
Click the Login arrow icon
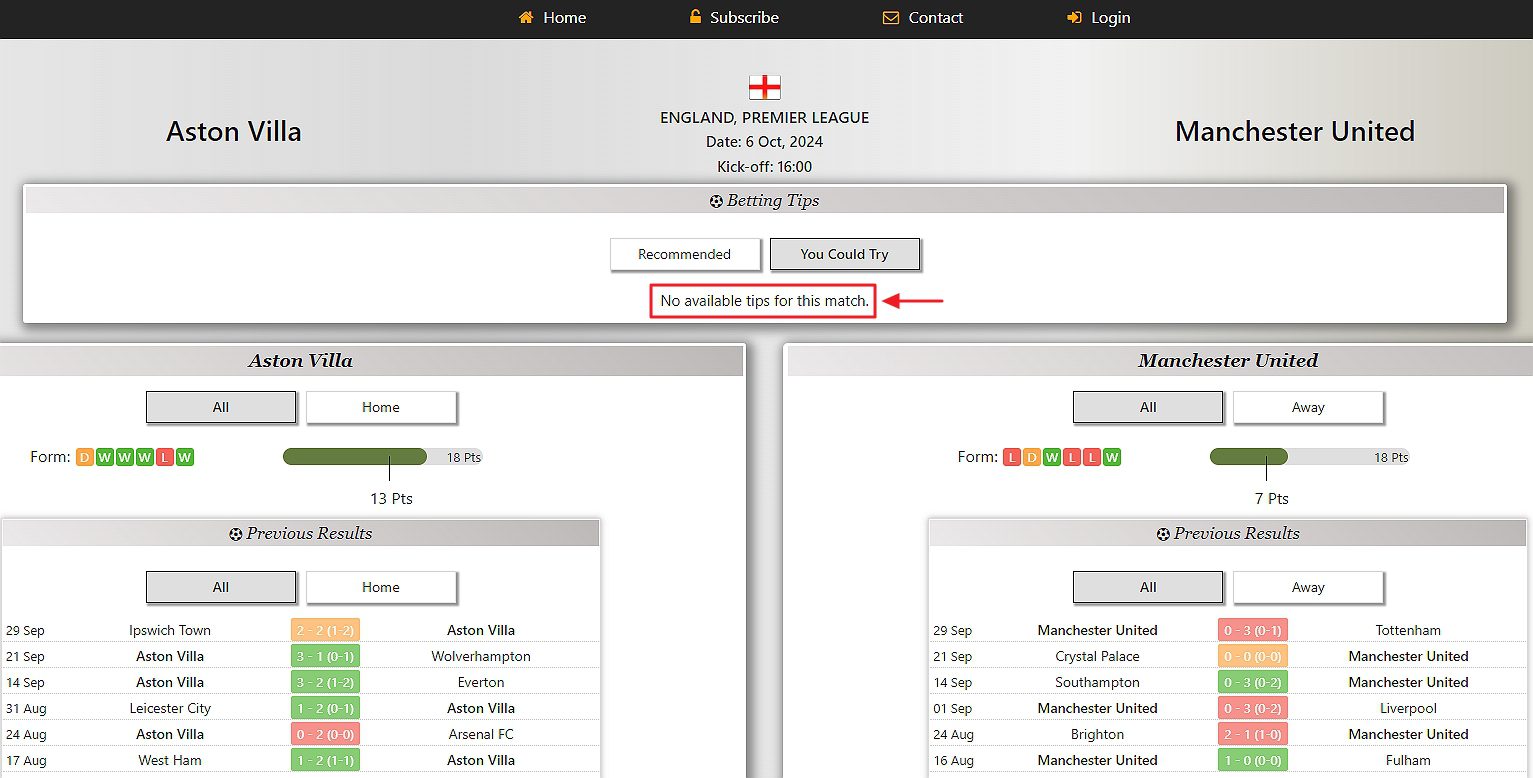(x=1075, y=17)
